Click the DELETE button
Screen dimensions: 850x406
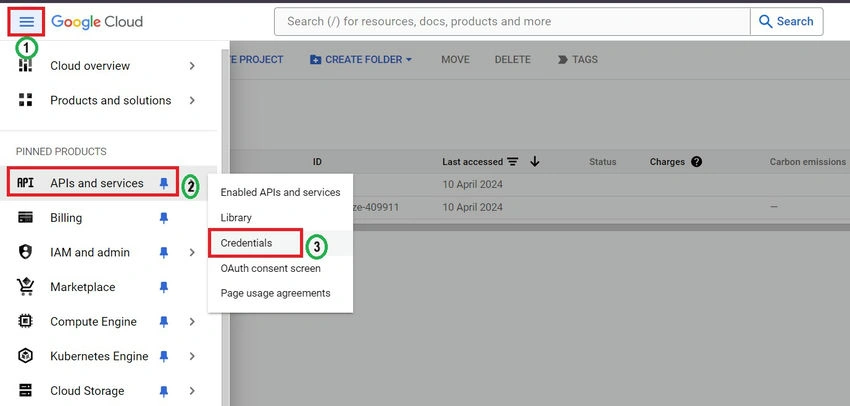[x=513, y=60]
